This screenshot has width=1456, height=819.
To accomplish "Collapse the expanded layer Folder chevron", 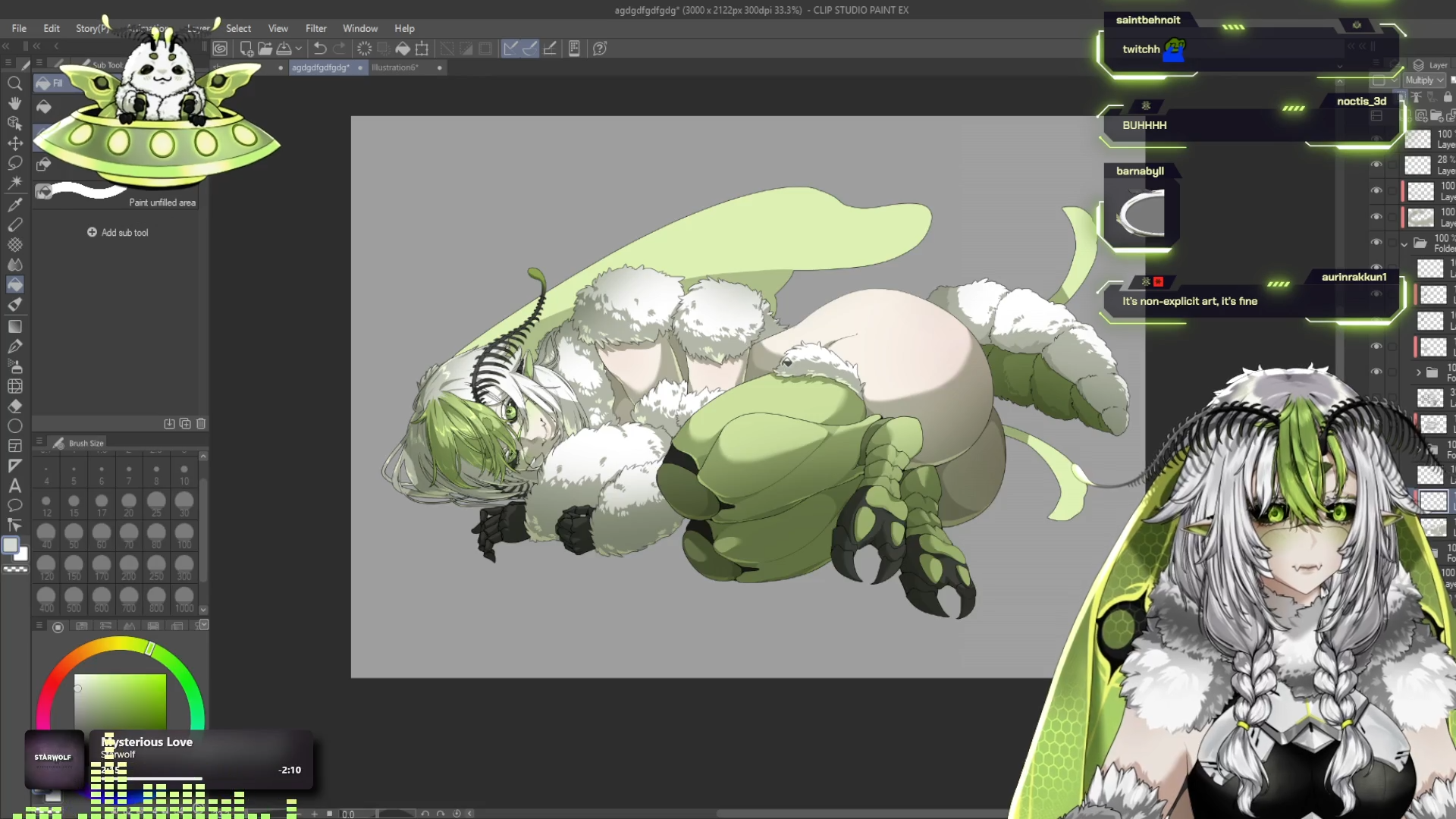I will (1404, 243).
